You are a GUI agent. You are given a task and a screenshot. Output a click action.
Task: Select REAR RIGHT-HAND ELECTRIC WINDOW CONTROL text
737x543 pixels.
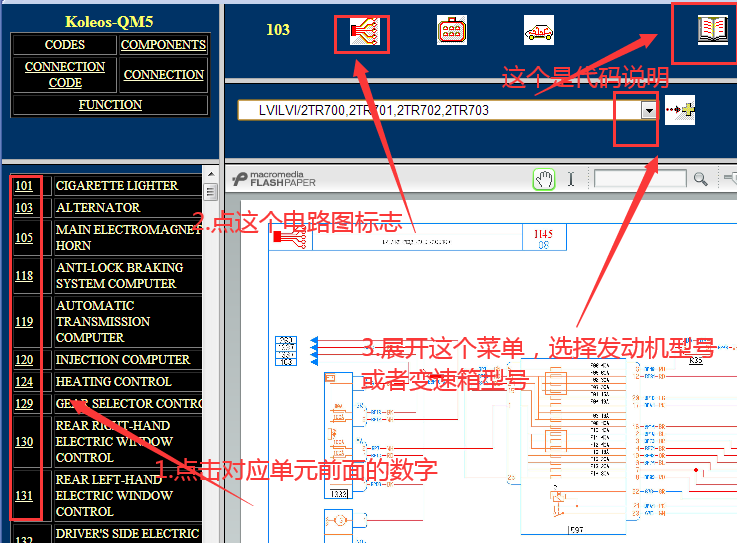114,442
